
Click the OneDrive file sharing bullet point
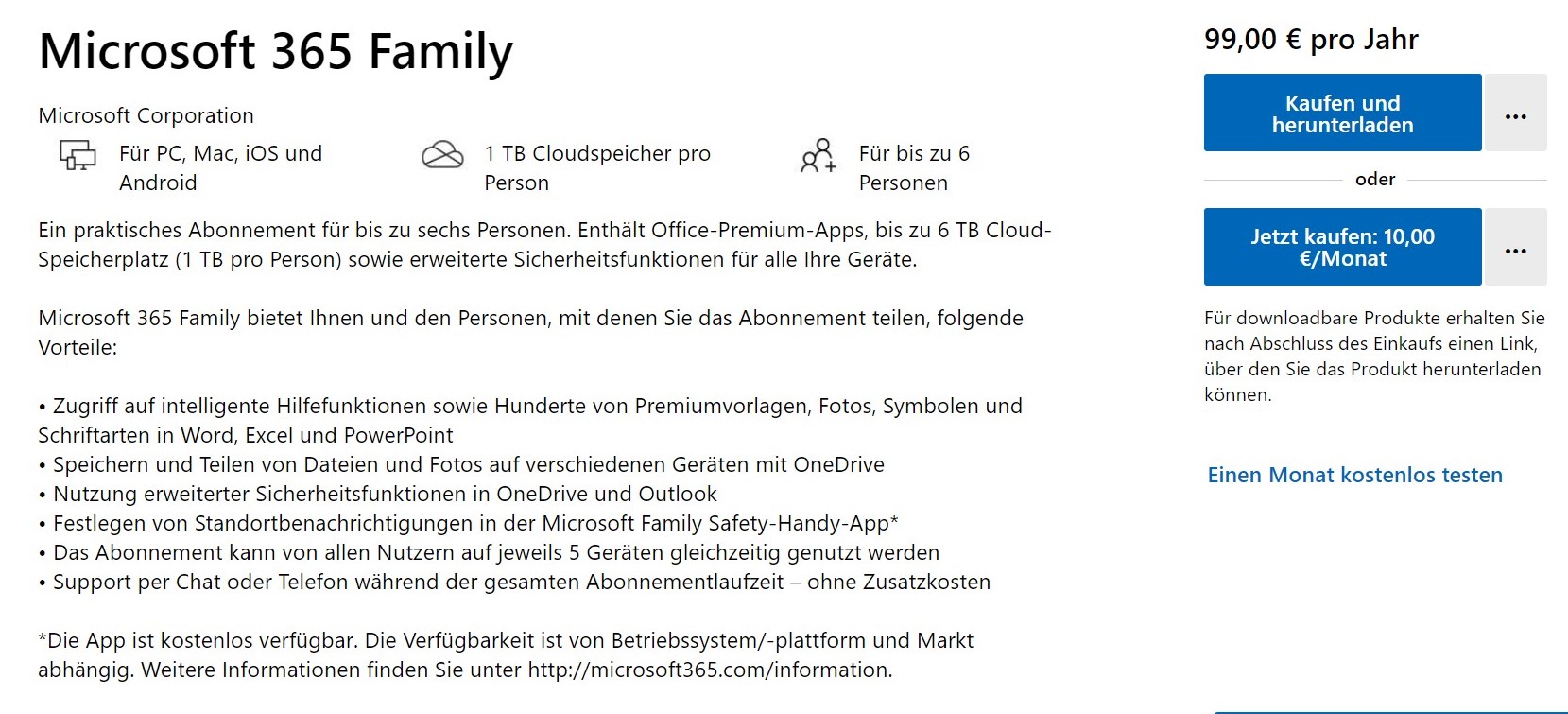click(461, 464)
